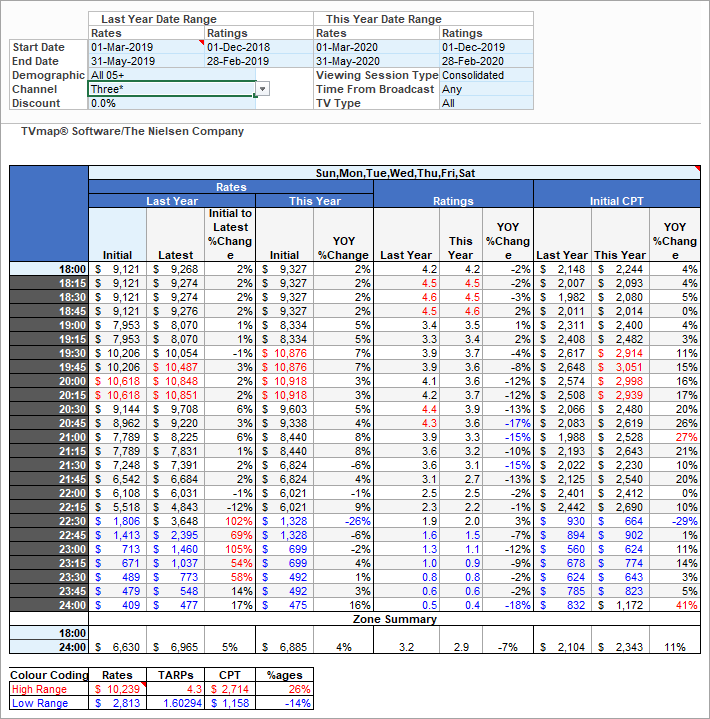Click last year ratings end 28-Feb-2019
This screenshot has height=719, width=710.
click(x=259, y=61)
